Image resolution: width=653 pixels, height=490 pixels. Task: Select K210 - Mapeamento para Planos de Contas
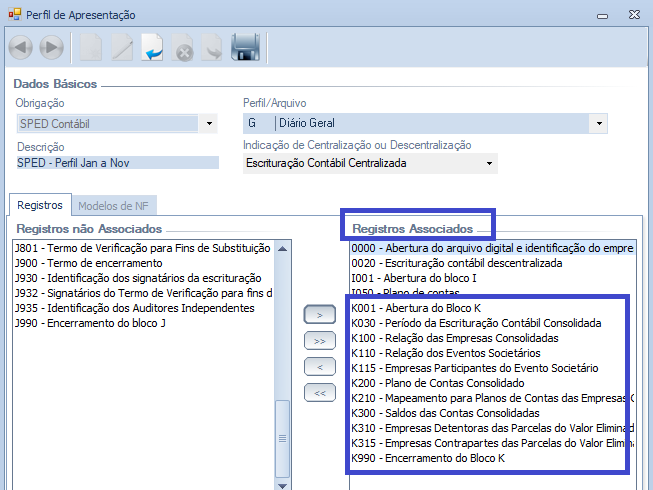tap(493, 398)
